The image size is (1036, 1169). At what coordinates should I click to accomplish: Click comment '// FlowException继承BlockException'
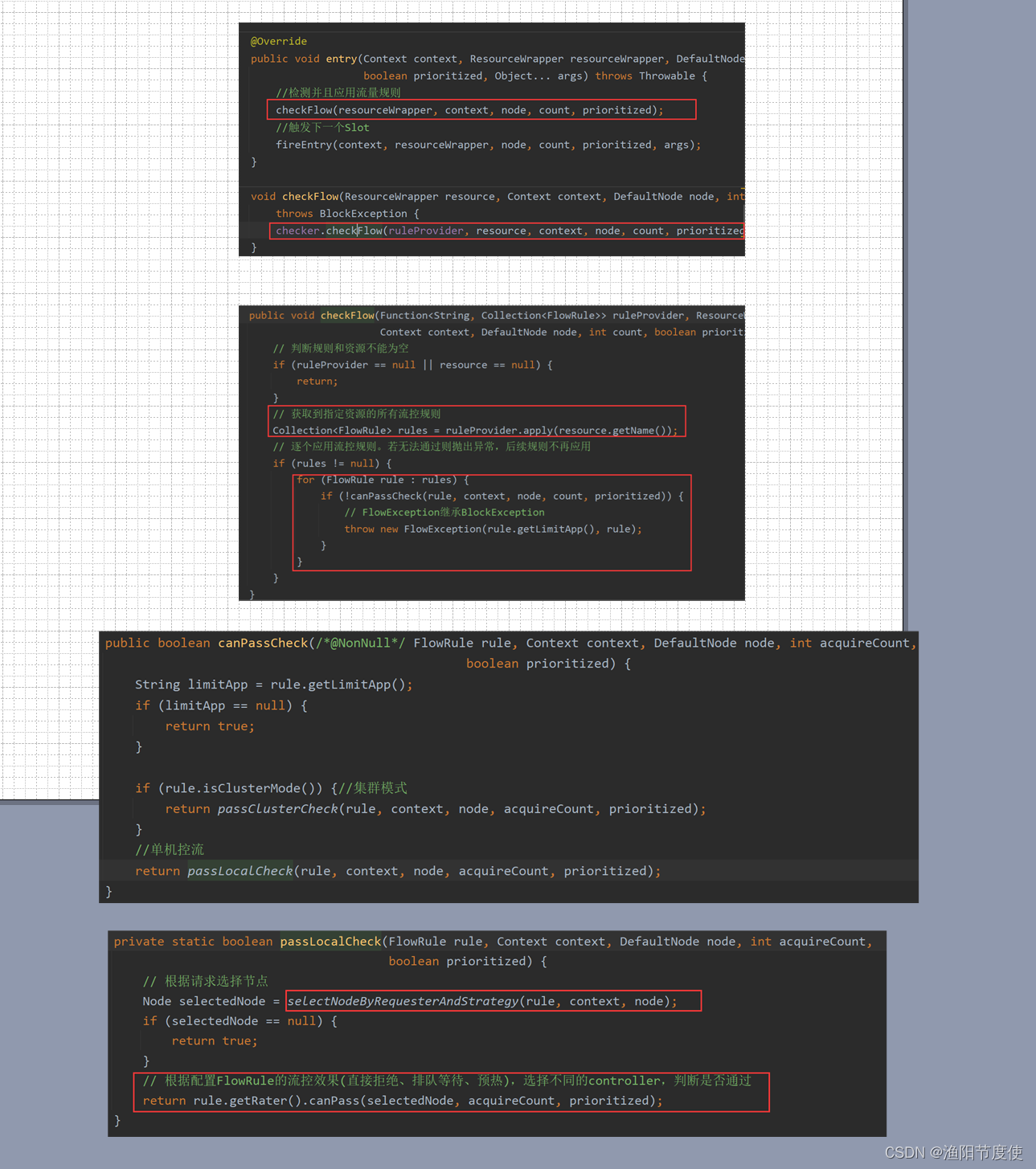pos(444,512)
